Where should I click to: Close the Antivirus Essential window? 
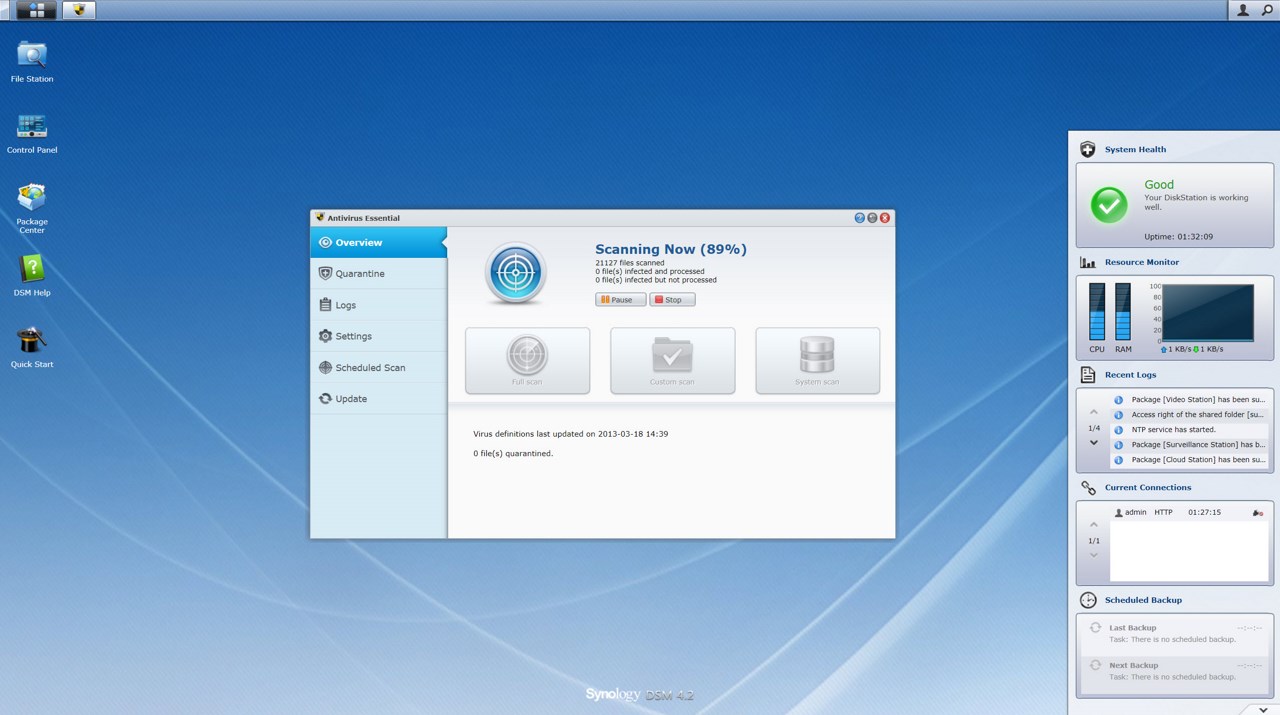coord(885,218)
